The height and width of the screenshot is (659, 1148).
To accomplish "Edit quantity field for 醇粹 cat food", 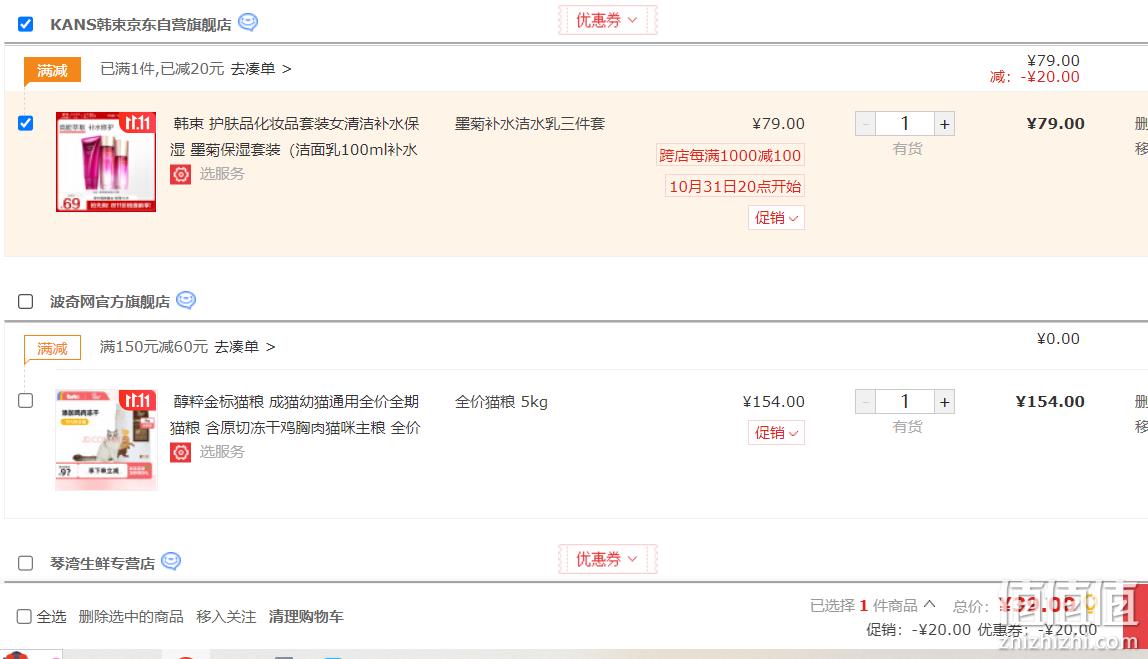I will click(905, 401).
